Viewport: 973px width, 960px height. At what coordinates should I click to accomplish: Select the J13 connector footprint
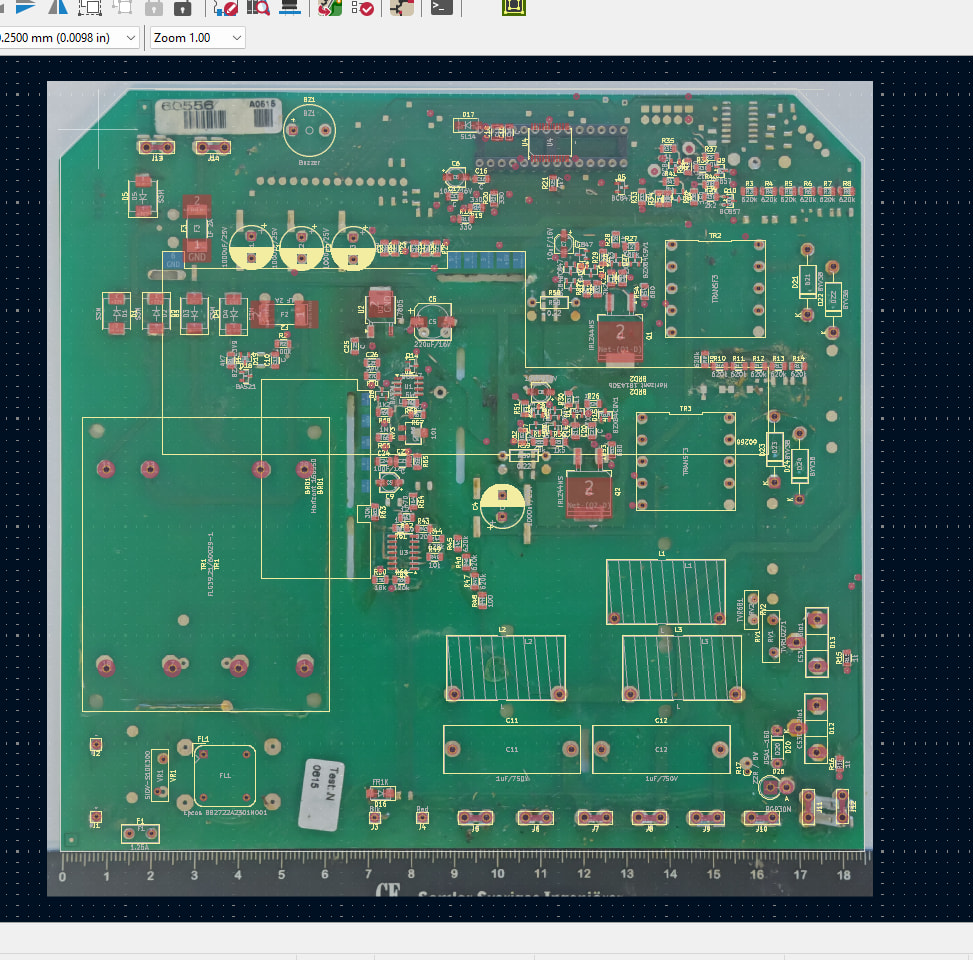point(156,147)
